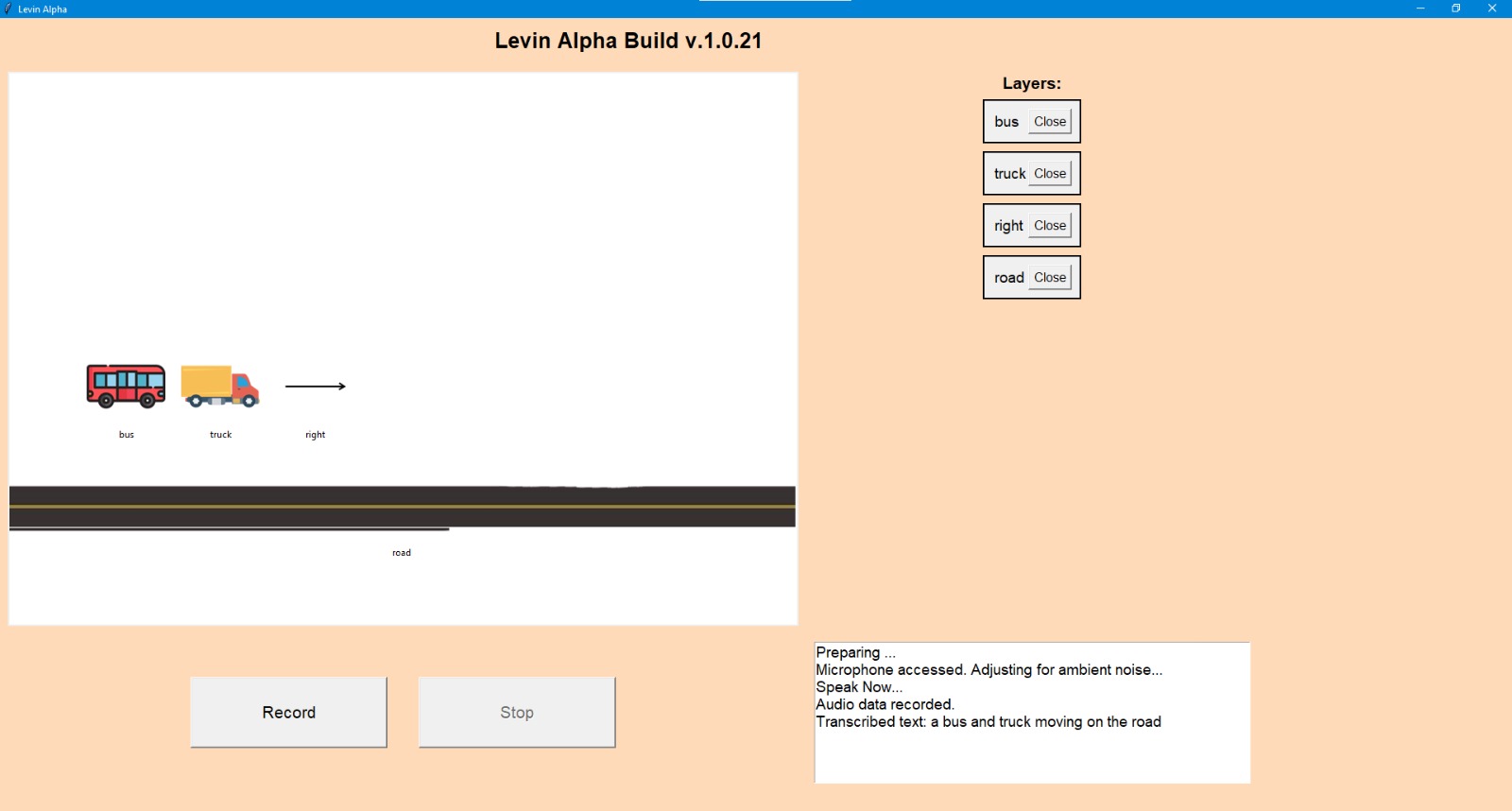Close the bus layer

(1049, 122)
